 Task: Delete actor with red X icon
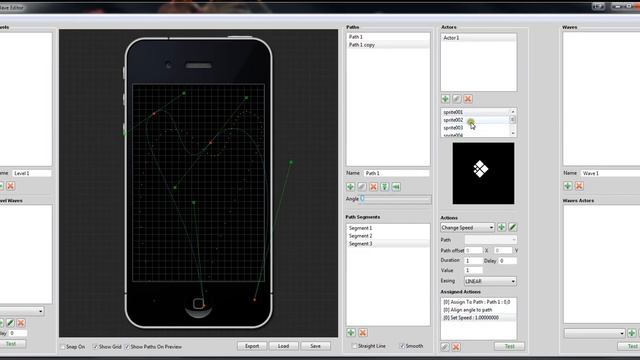468,99
